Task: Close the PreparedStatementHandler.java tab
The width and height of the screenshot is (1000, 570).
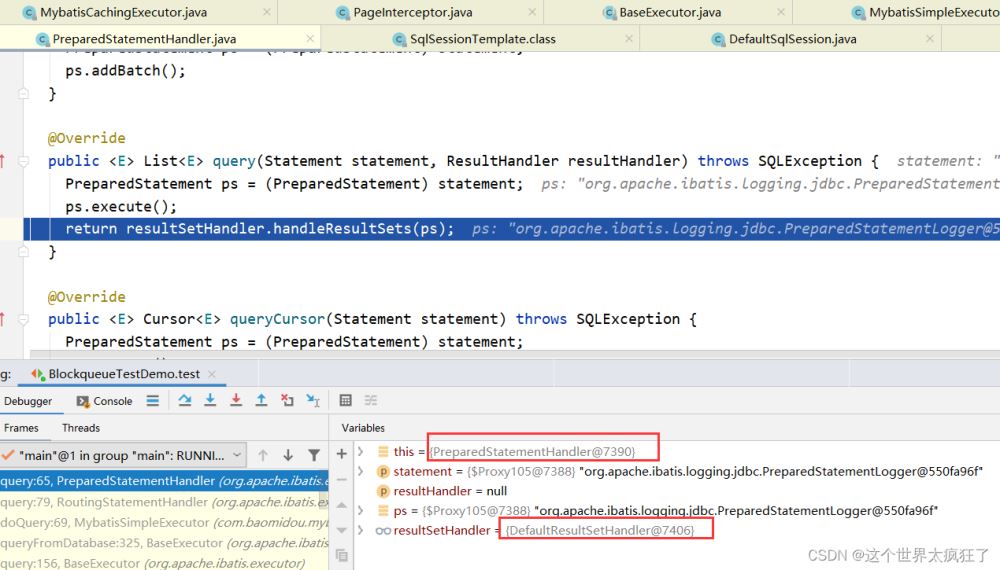Action: [310, 39]
